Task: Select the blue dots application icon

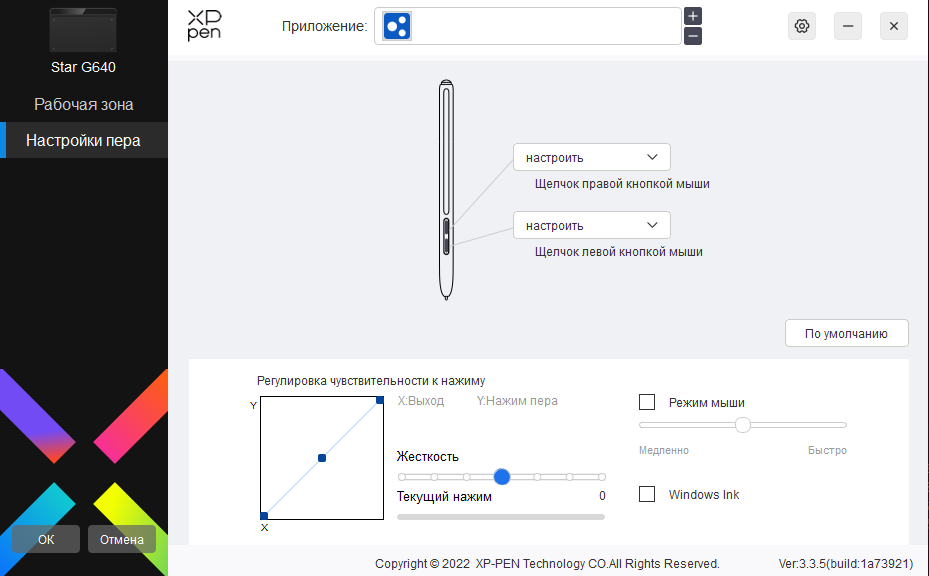Action: (397, 26)
